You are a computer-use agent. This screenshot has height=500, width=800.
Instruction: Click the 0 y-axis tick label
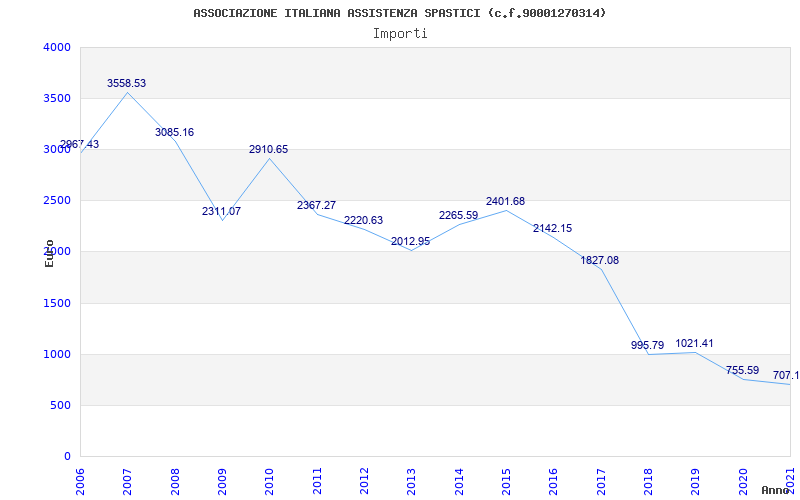tap(67, 457)
